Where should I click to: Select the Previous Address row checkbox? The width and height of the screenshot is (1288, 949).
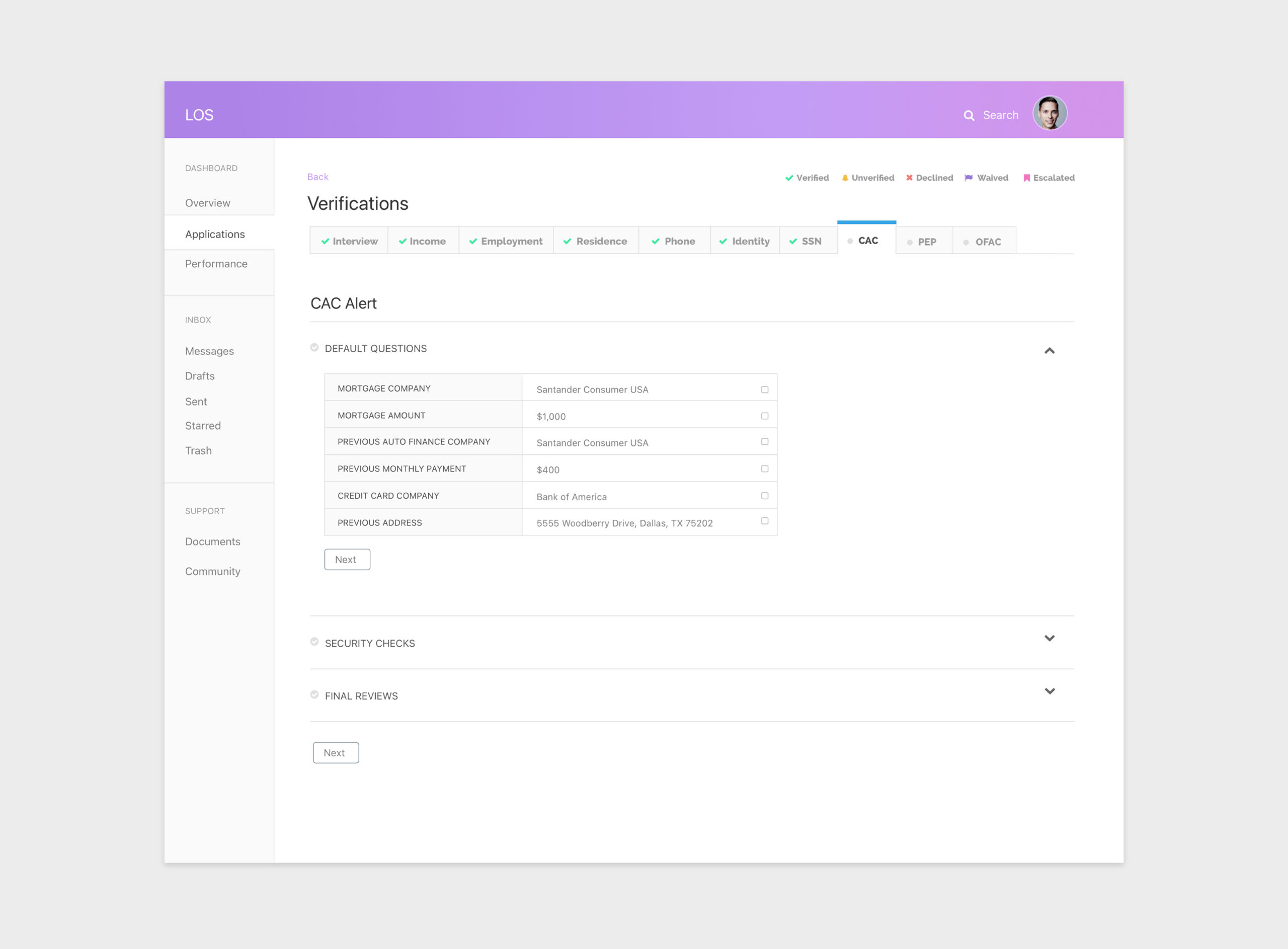[764, 521]
